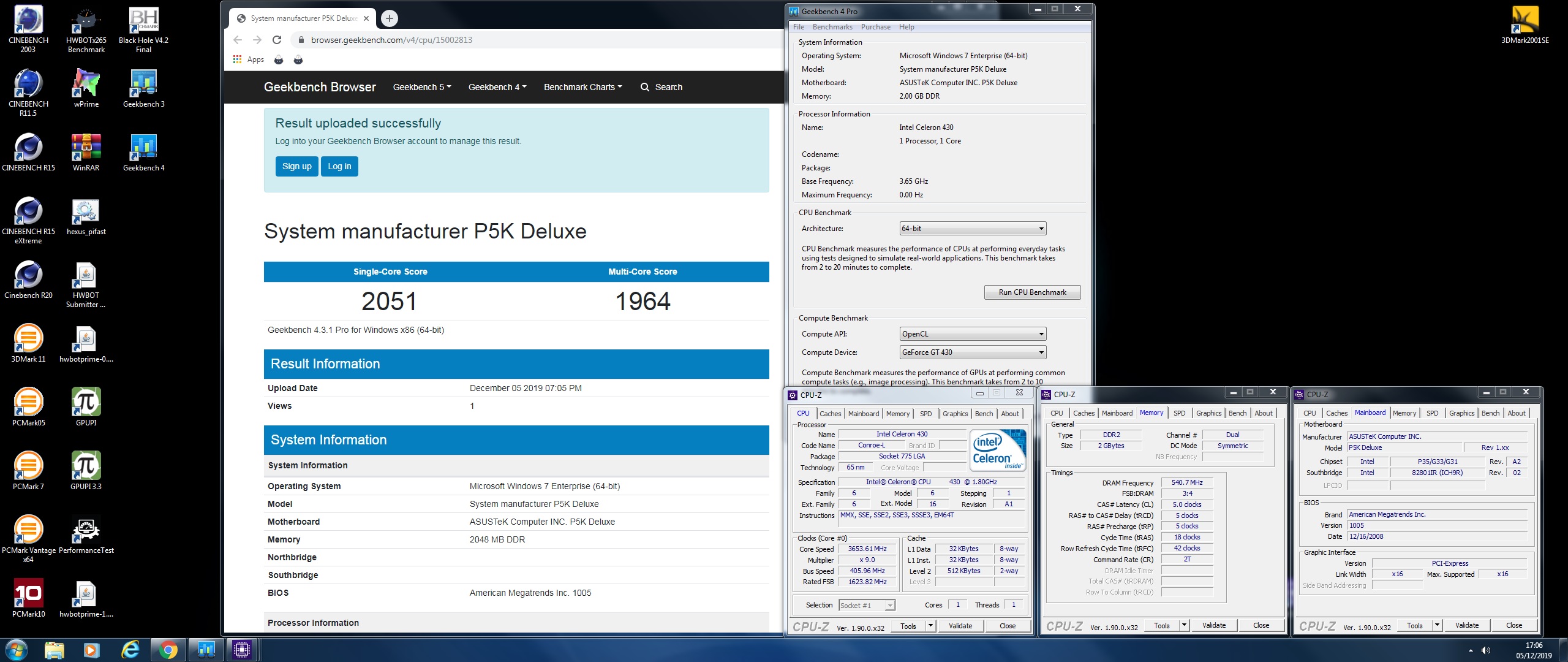Click volume speaker tray icon
This screenshot has height=662, width=1568.
(1485, 650)
